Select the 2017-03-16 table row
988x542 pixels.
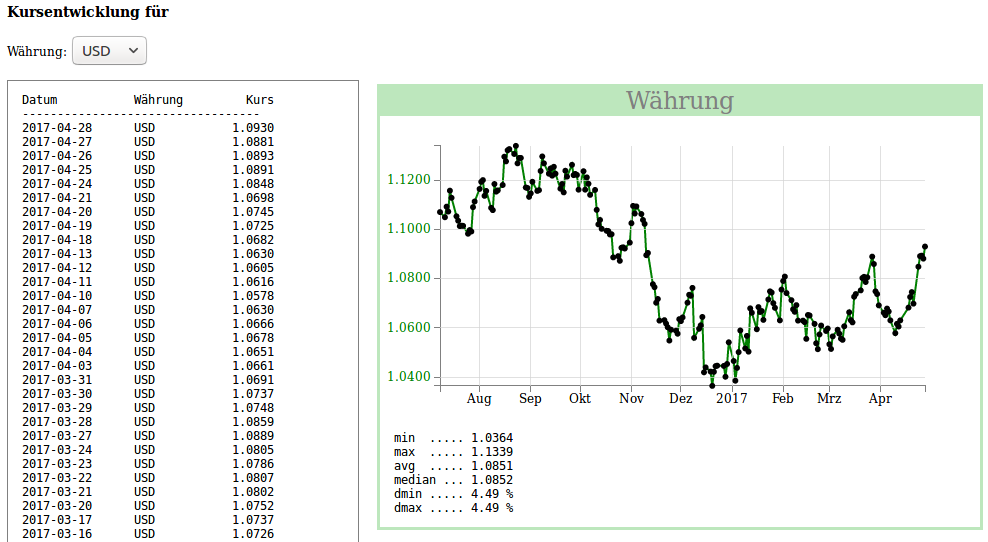point(147,534)
